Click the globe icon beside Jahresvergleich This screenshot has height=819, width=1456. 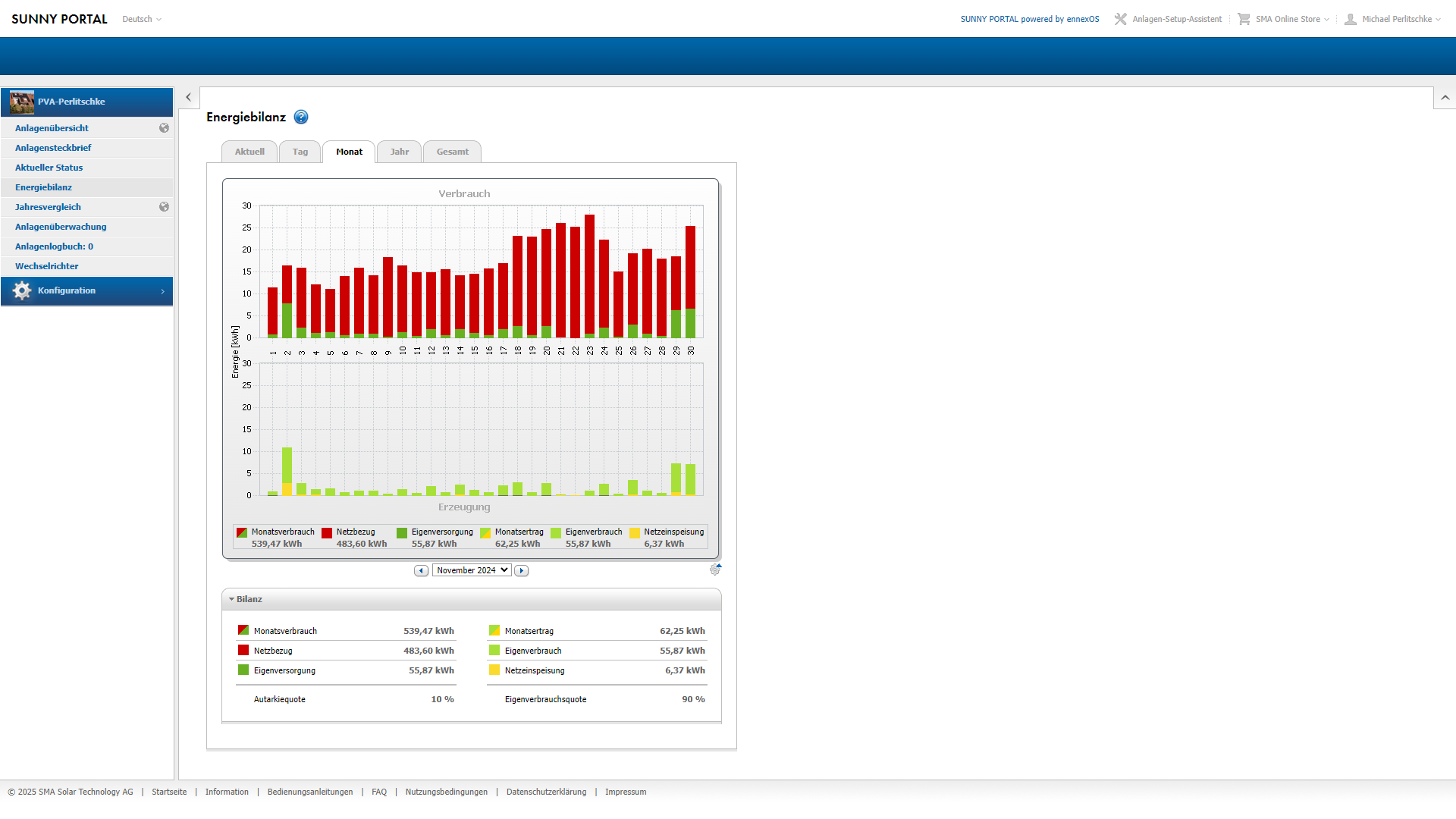[164, 207]
